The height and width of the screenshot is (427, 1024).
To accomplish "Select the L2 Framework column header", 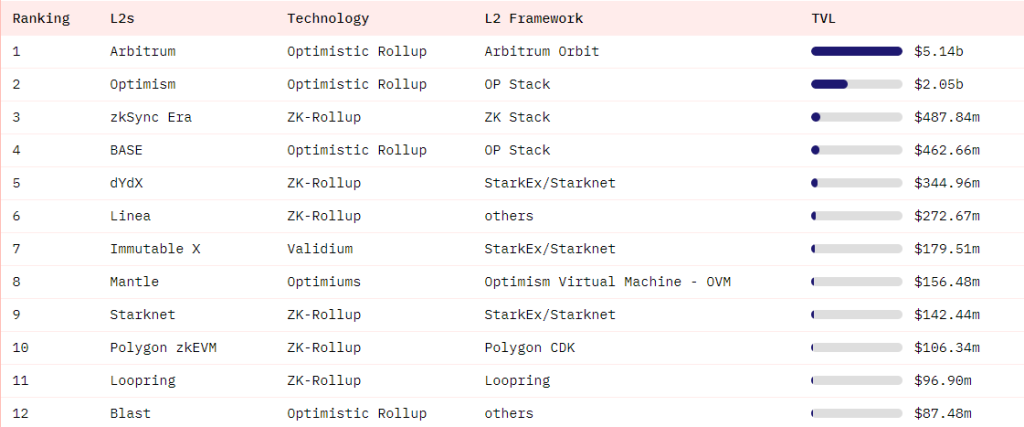I will tap(533, 18).
